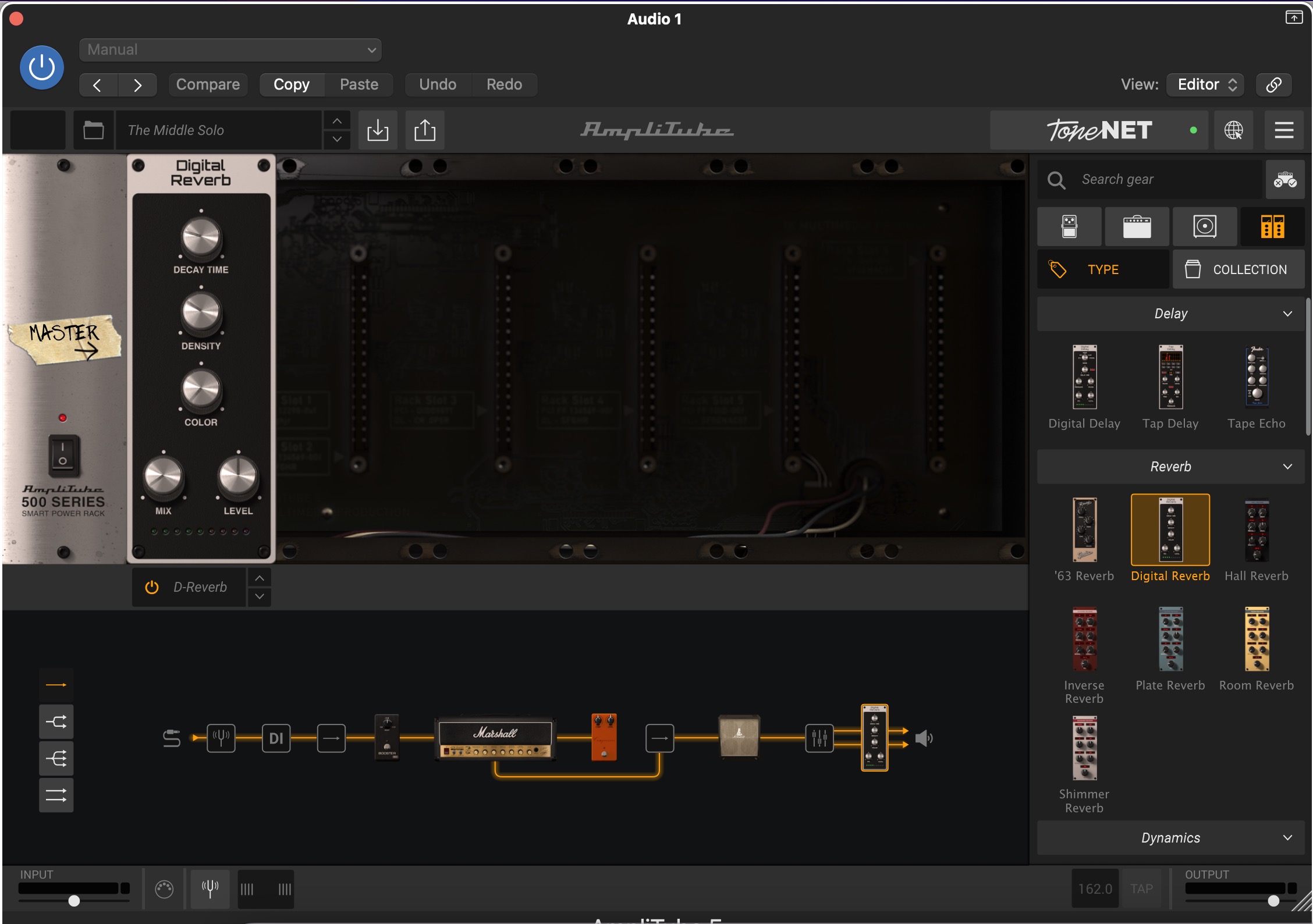Viewport: 1313px width, 924px height.
Task: Collapse the Reverb section
Action: 1171,467
